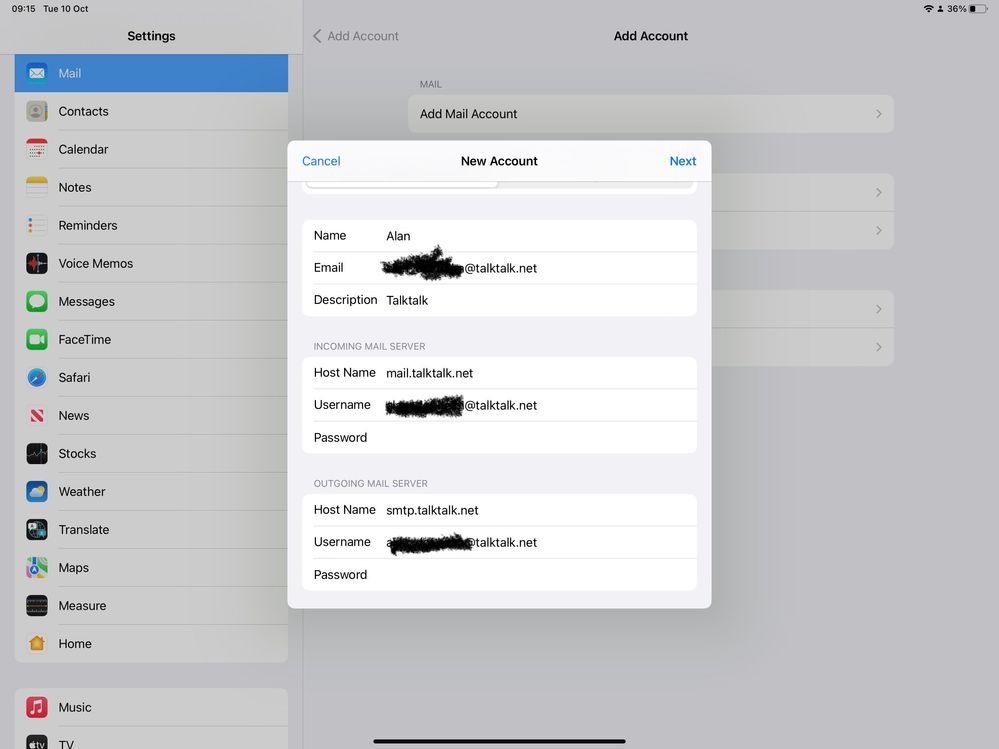999x749 pixels.
Task: Tap the date Tue 10 Oct
Action: point(66,9)
